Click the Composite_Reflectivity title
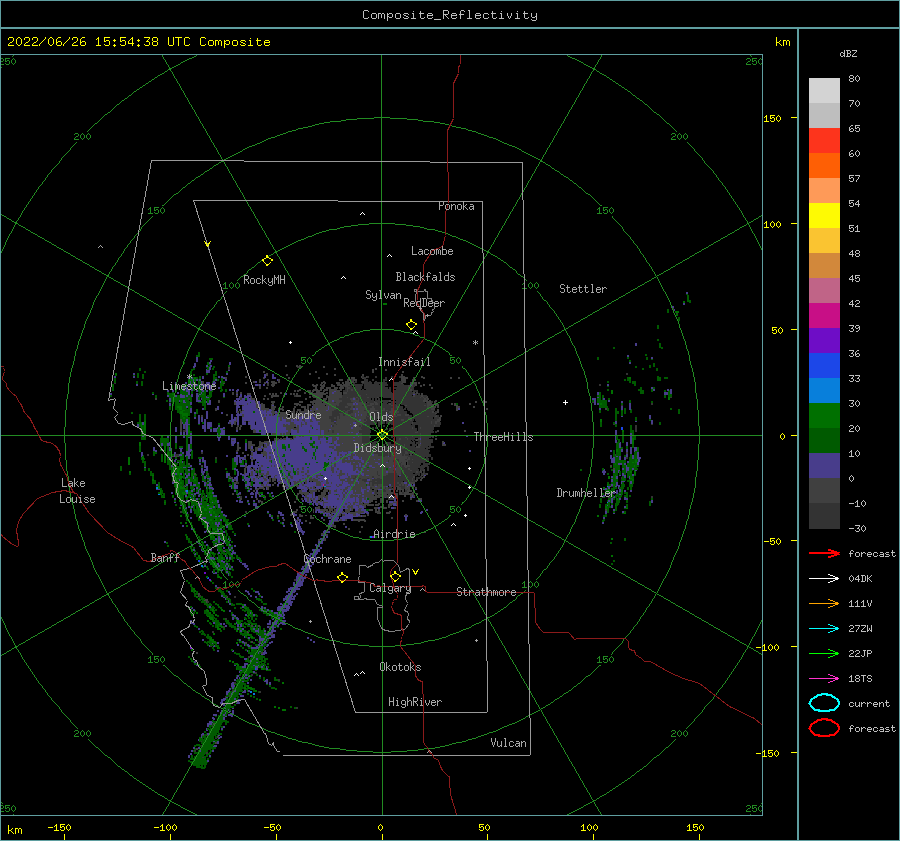 pyautogui.click(x=450, y=15)
